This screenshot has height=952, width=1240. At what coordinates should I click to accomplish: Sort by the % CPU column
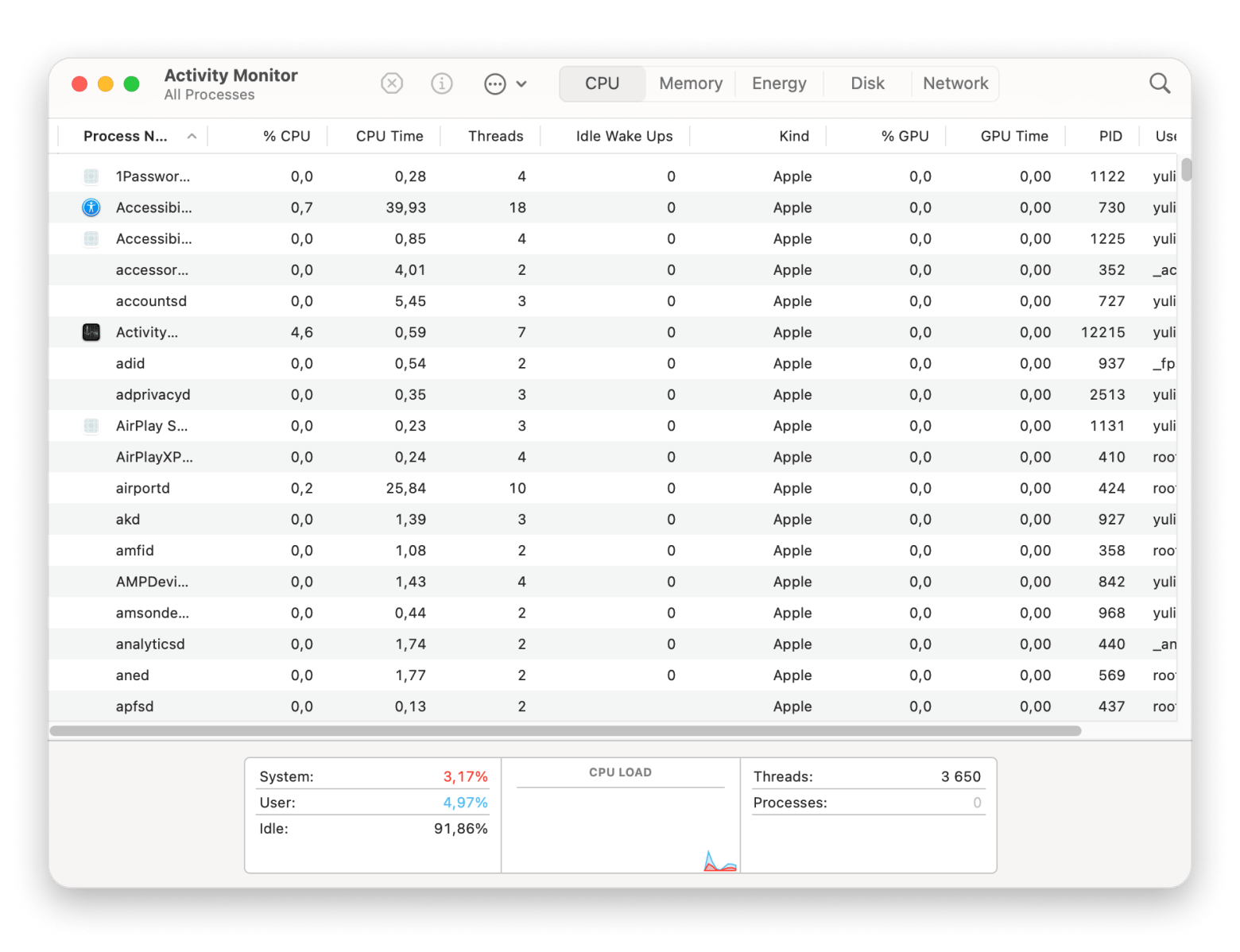286,137
